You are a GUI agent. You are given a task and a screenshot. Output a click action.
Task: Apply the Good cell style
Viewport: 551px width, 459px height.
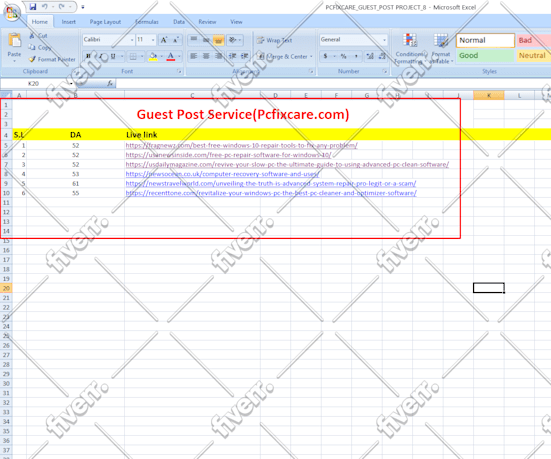pos(485,56)
